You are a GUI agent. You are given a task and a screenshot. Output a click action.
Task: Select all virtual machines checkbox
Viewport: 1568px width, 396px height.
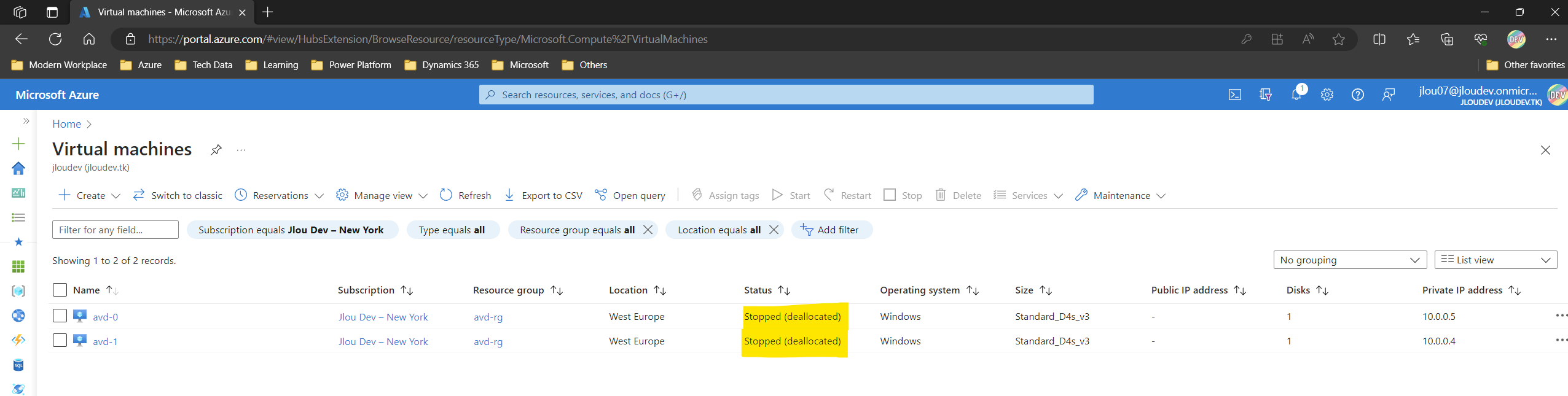click(x=60, y=290)
